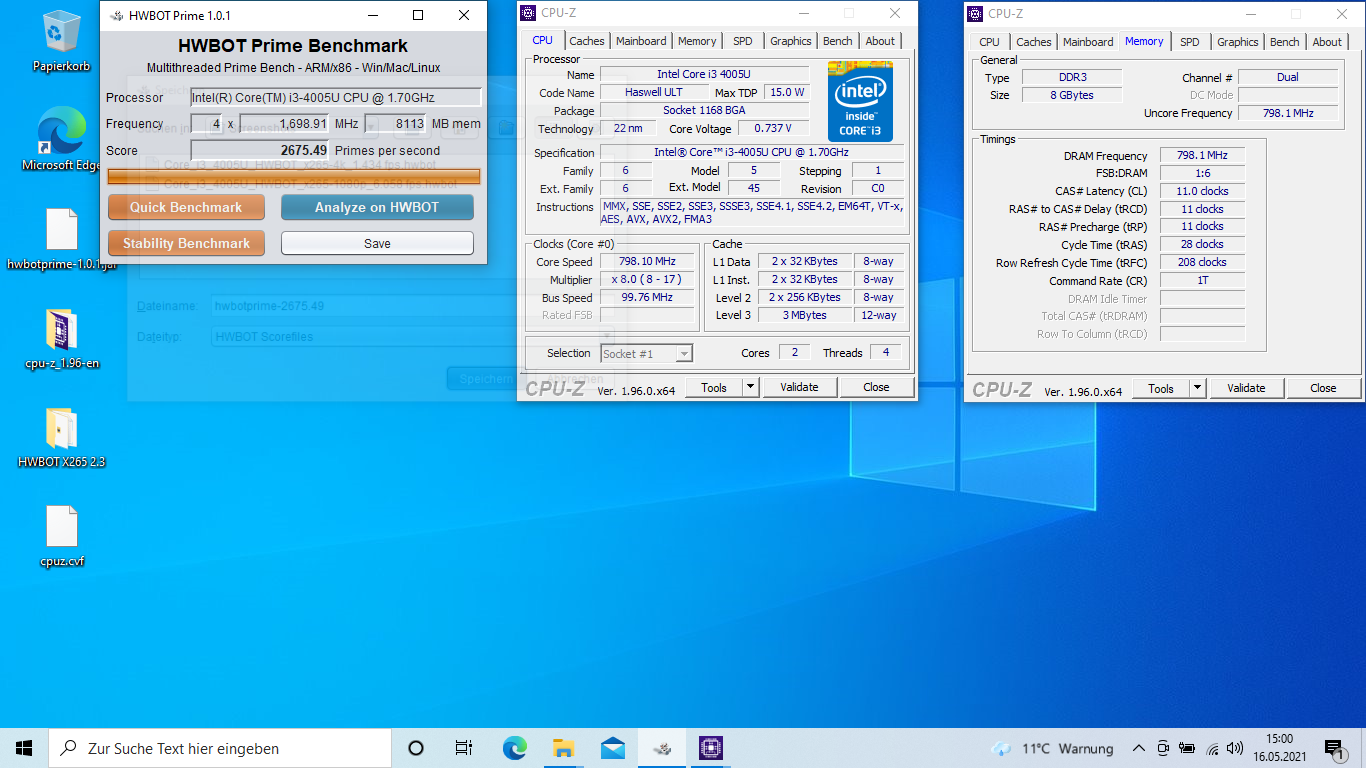1366x768 pixels.
Task: Show hidden system tray icons
Action: coord(1138,748)
